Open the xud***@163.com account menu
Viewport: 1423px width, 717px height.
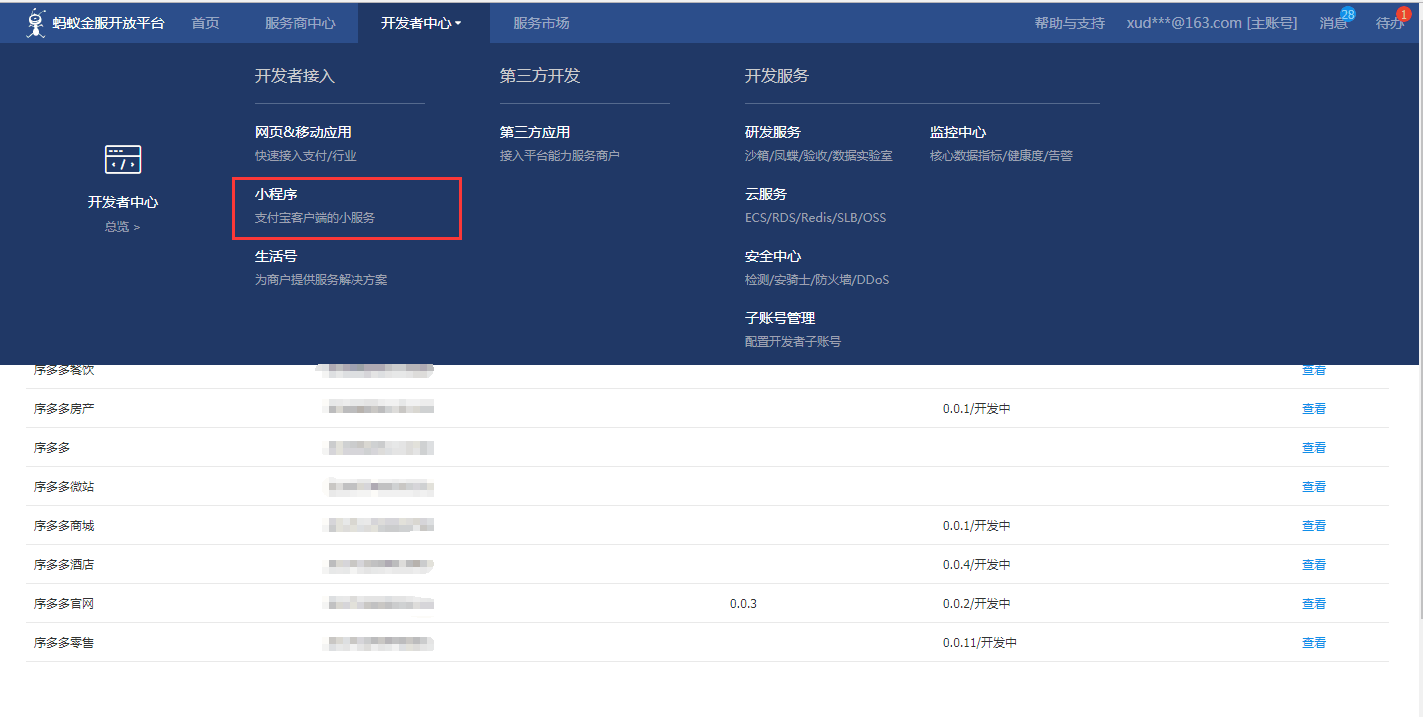click(1212, 23)
